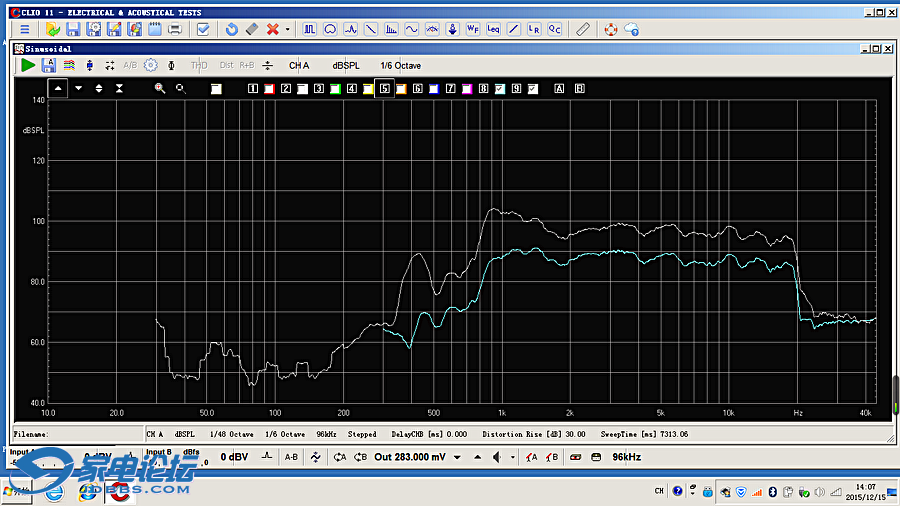This screenshot has height=506, width=900.
Task: Open the print icon in main toolbar
Action: [x=175, y=29]
